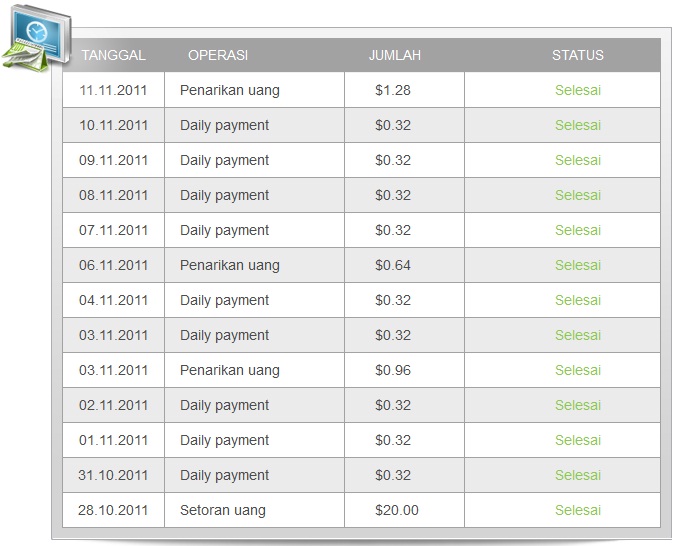Select the date 09.11.2011
Screen dimensions: 677x546
[113, 160]
